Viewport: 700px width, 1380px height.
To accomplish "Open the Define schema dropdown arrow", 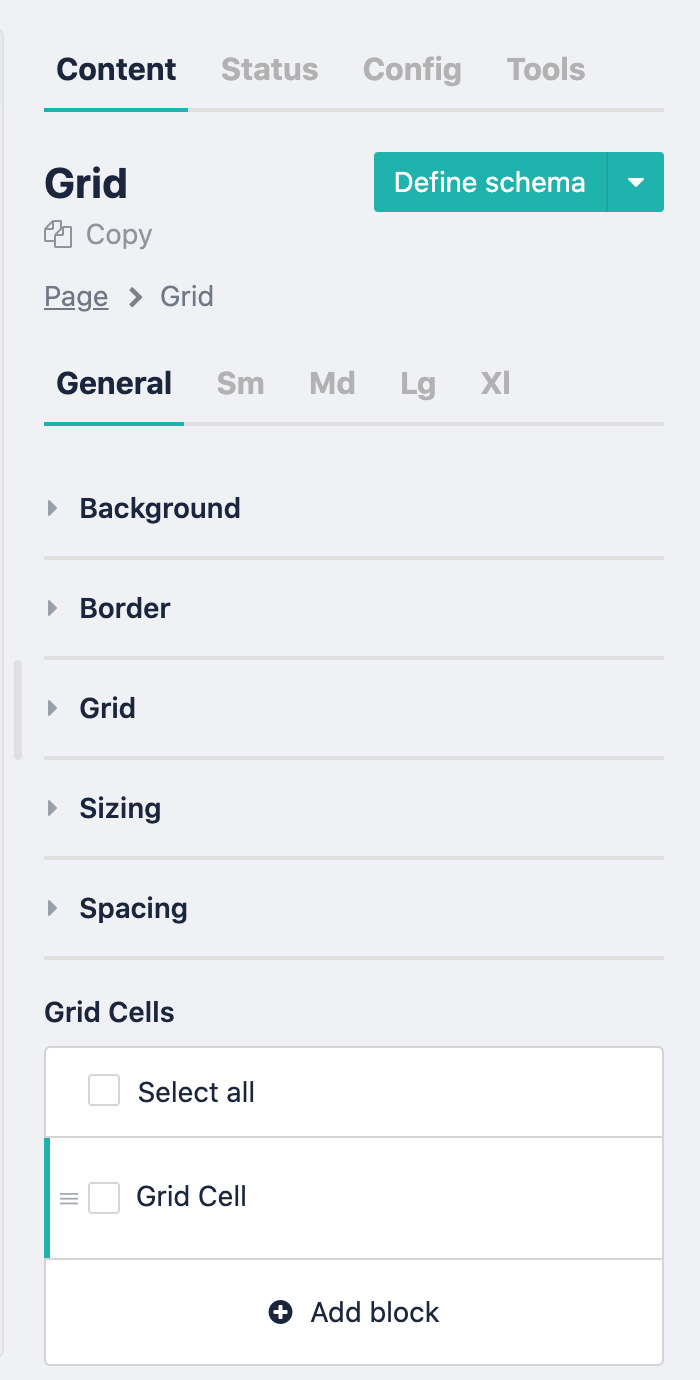I will click(x=637, y=182).
